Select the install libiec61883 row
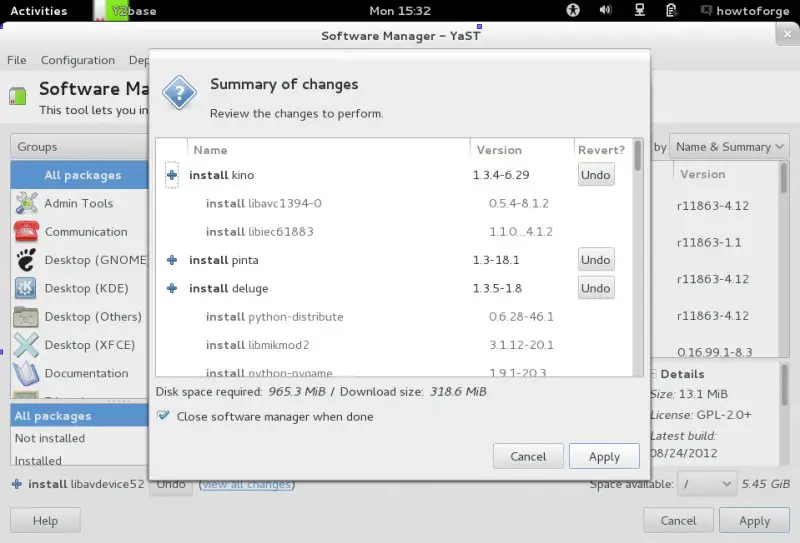Screen dimensions: 800x543 click(x=395, y=232)
